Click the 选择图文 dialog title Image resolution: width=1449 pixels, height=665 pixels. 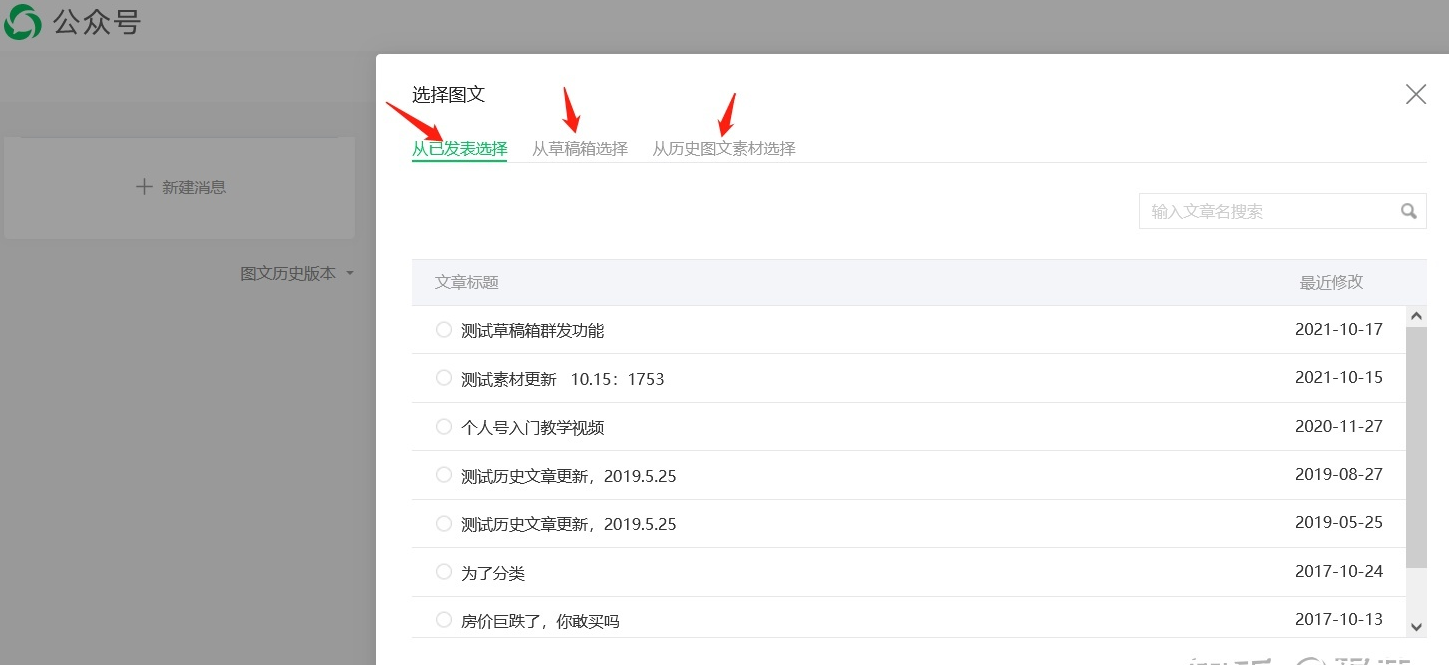pyautogui.click(x=448, y=95)
